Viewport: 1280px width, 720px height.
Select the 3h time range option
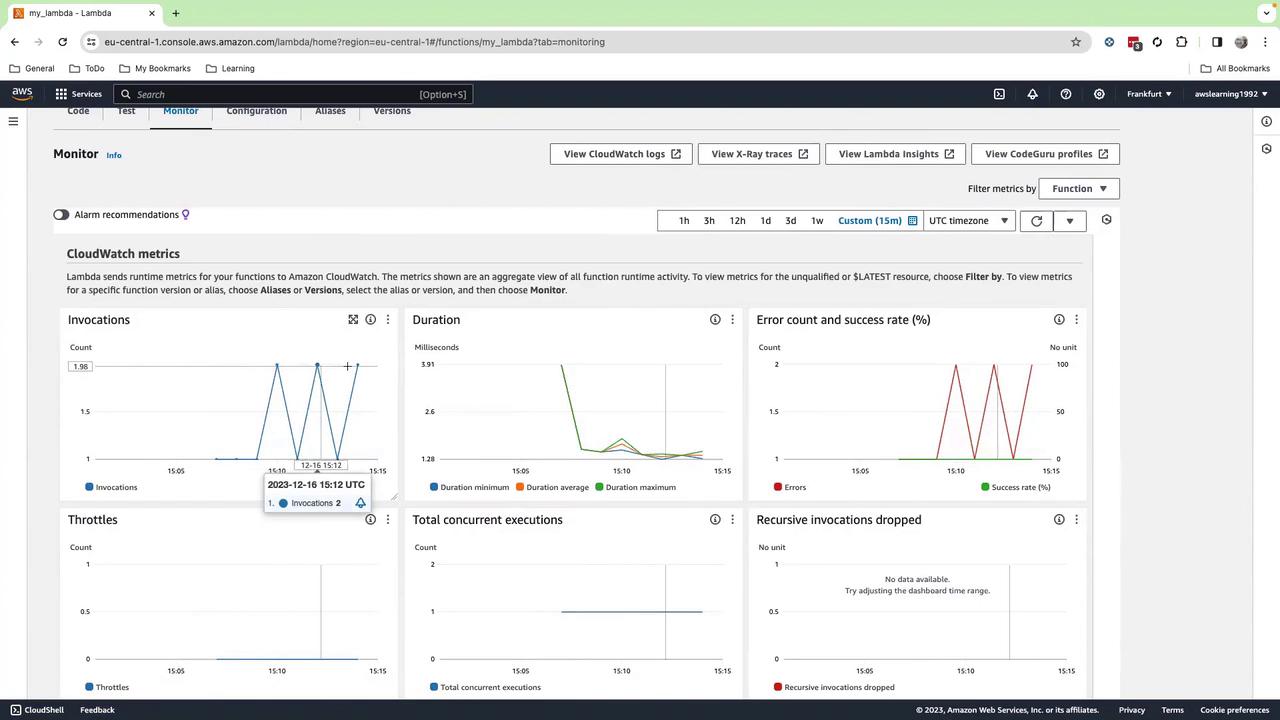tap(709, 221)
